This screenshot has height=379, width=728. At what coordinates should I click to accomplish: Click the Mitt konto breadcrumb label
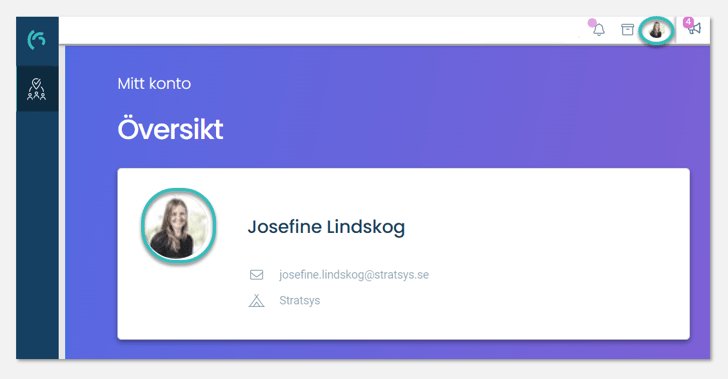click(x=154, y=84)
